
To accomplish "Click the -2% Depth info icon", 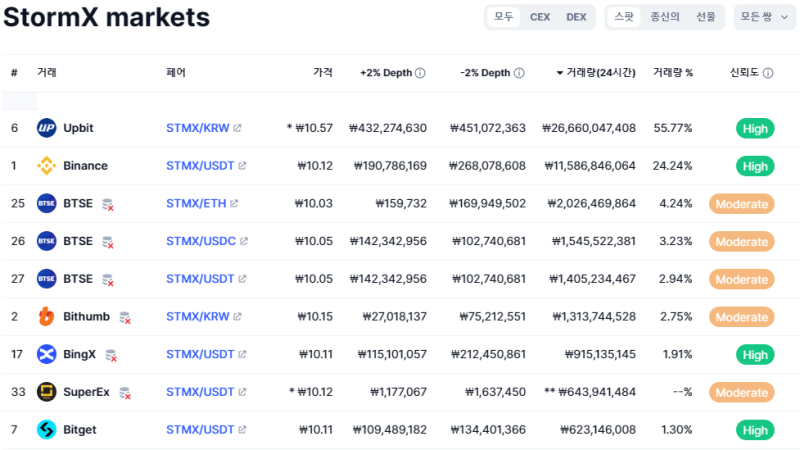I will [519, 73].
